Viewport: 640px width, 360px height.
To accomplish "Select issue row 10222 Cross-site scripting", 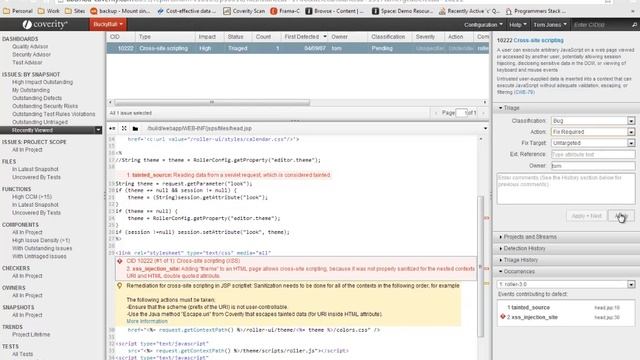I will [298, 48].
